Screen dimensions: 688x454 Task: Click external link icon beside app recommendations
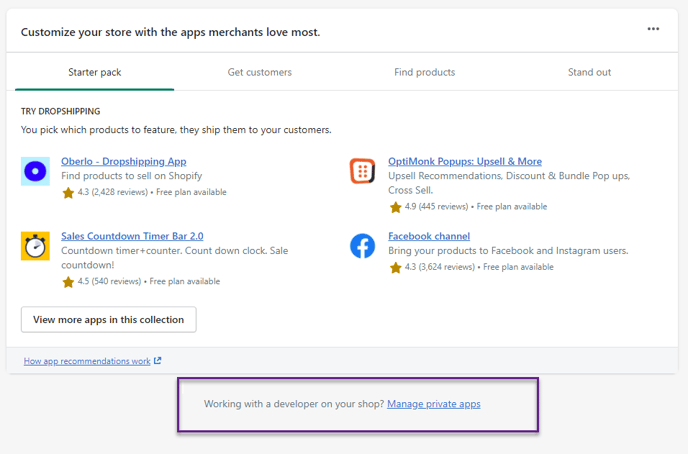(x=158, y=361)
